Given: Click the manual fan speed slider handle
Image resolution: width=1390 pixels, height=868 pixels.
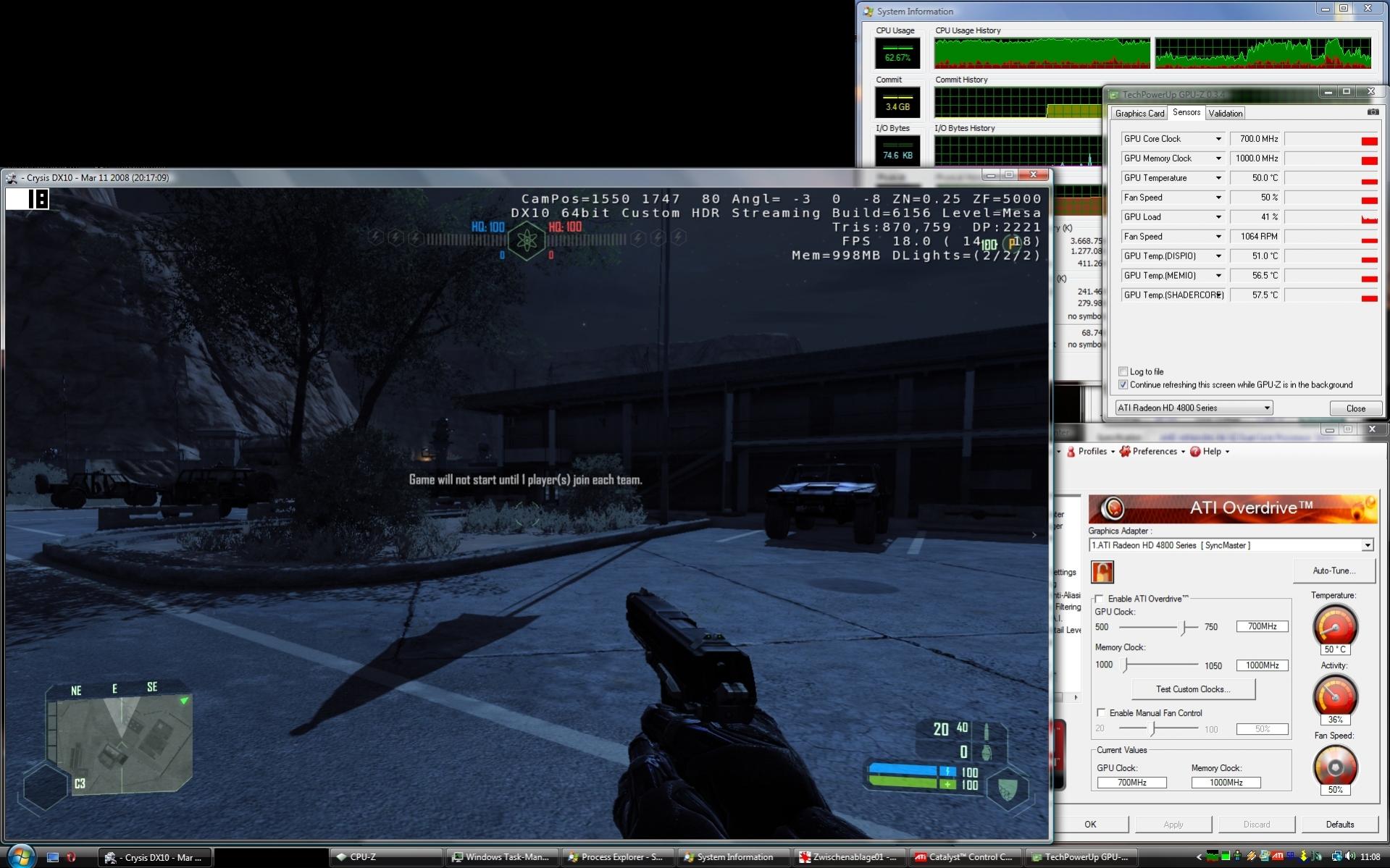Looking at the screenshot, I should tap(1152, 728).
